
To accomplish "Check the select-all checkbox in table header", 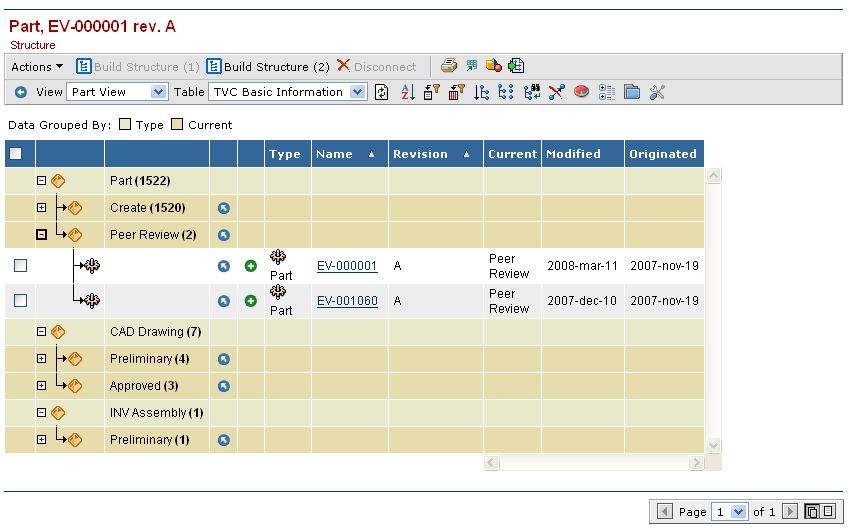I will pyautogui.click(x=16, y=154).
